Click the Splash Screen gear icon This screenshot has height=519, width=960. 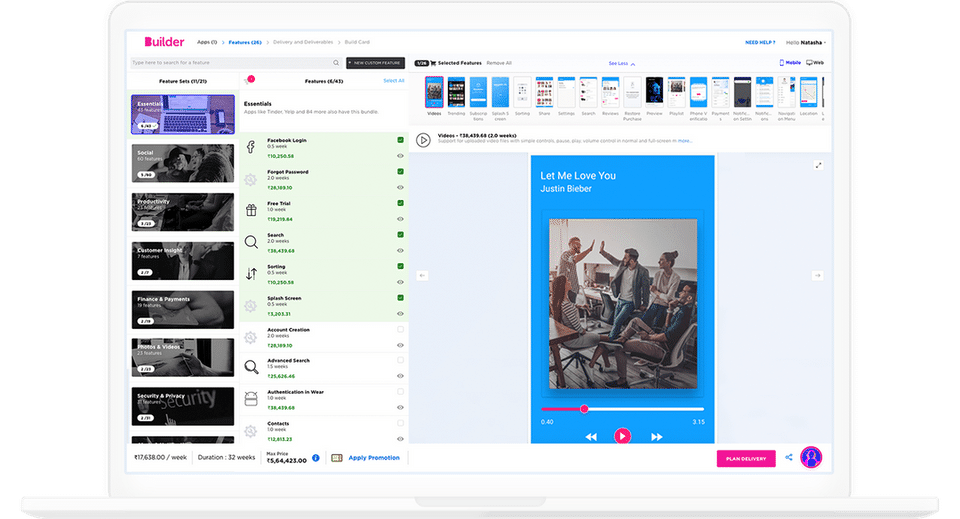pos(250,305)
